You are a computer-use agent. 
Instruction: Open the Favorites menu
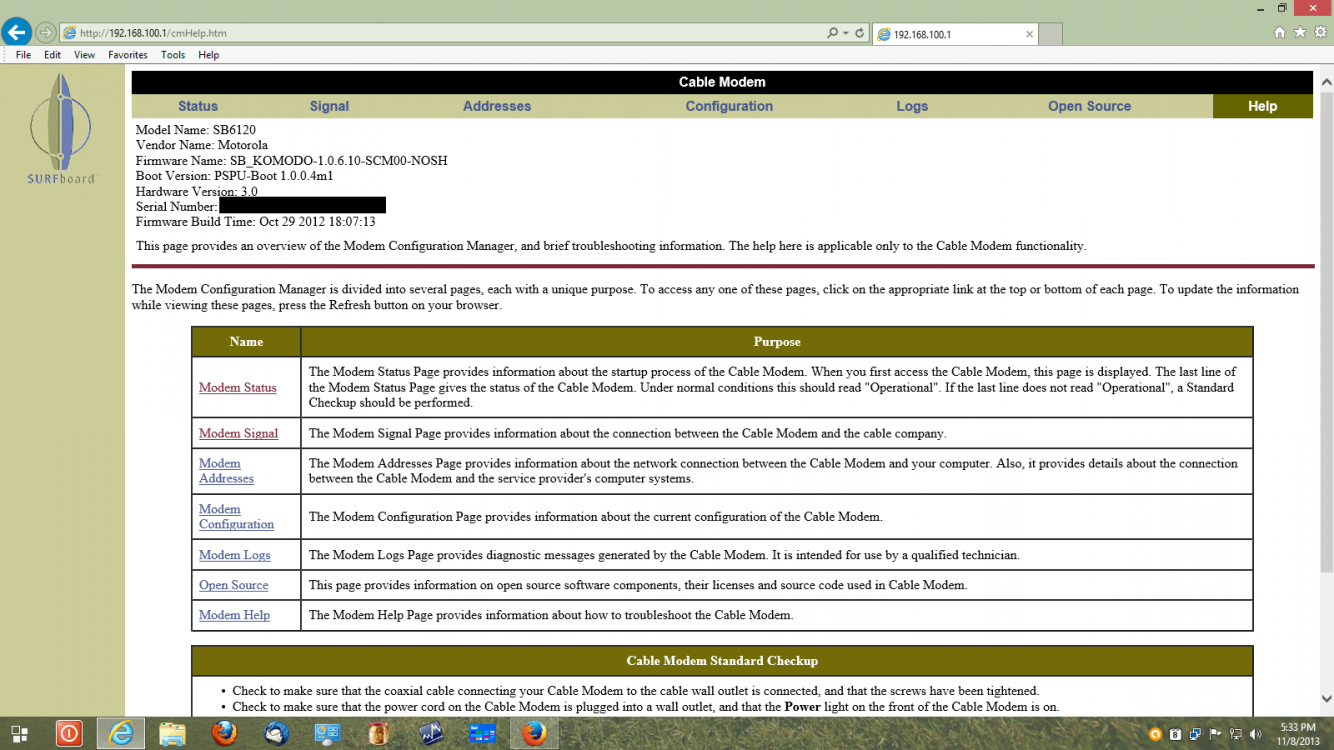pyautogui.click(x=128, y=55)
